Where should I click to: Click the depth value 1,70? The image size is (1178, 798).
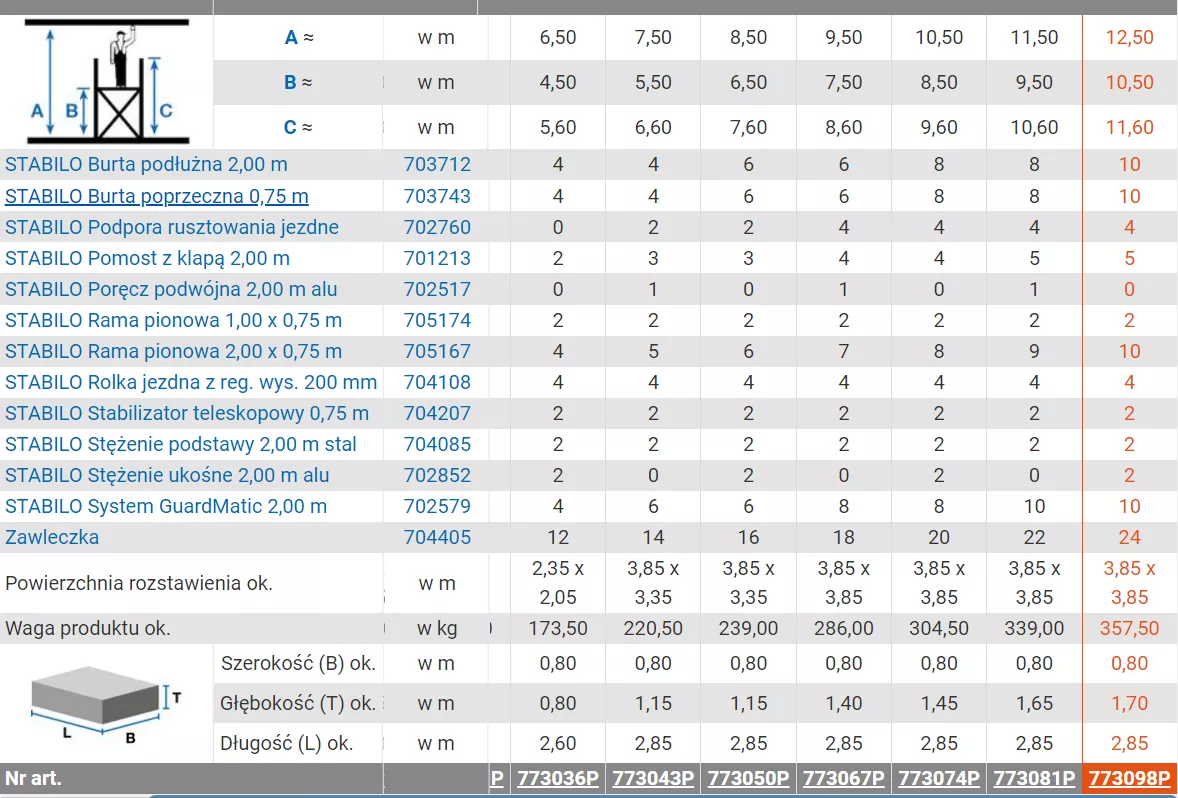tap(1130, 703)
